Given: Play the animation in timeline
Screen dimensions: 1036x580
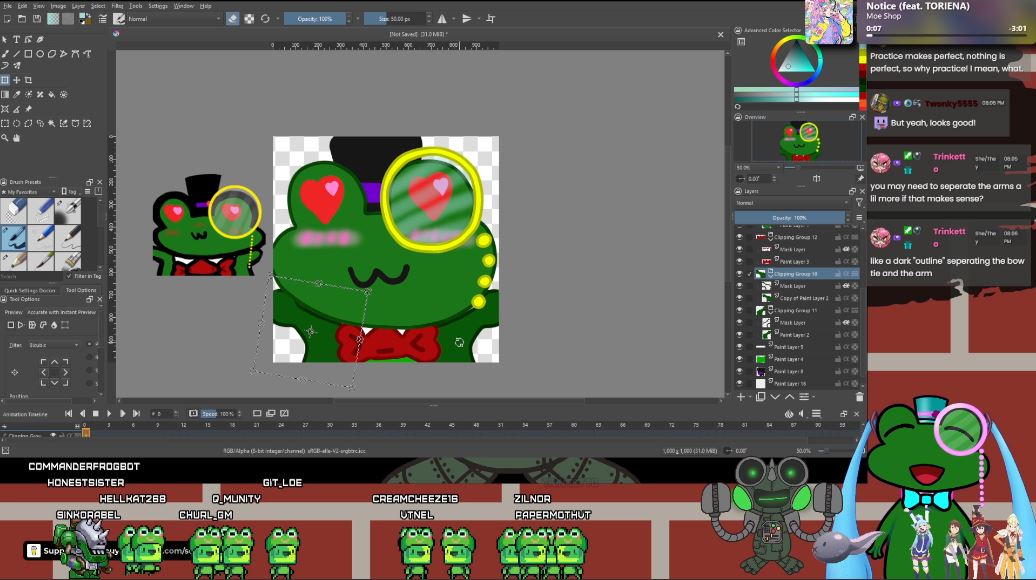Looking at the screenshot, I should 109,413.
